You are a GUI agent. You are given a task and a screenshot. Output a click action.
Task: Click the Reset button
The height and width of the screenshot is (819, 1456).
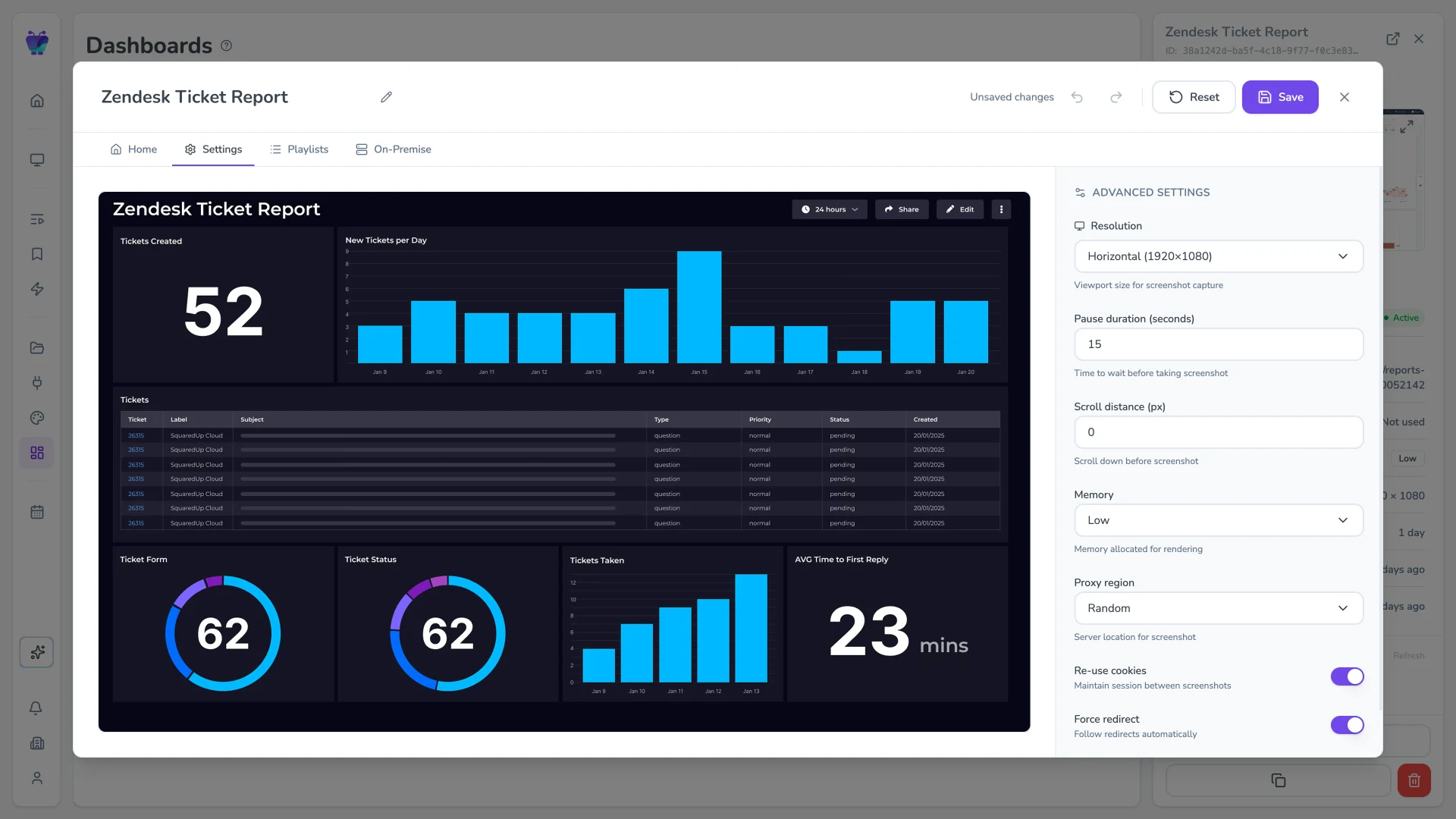coord(1194,97)
